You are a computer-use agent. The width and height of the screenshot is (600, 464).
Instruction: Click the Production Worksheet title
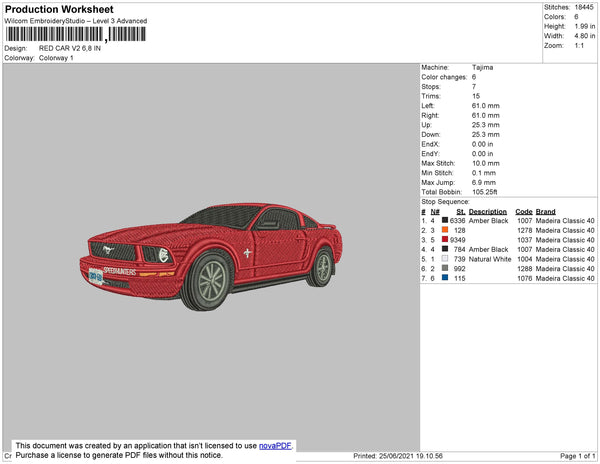click(59, 10)
